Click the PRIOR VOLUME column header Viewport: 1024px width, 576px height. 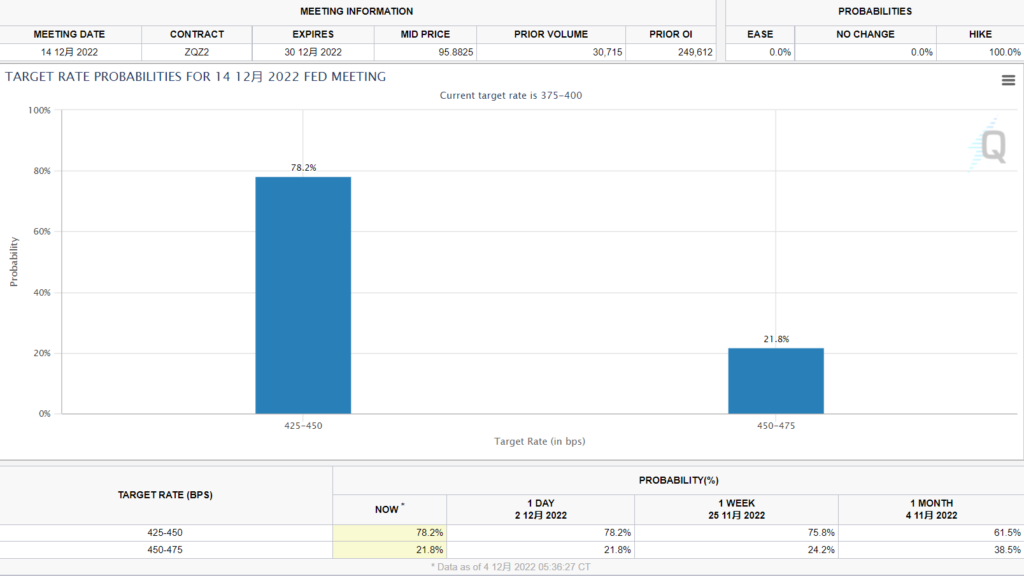point(550,34)
